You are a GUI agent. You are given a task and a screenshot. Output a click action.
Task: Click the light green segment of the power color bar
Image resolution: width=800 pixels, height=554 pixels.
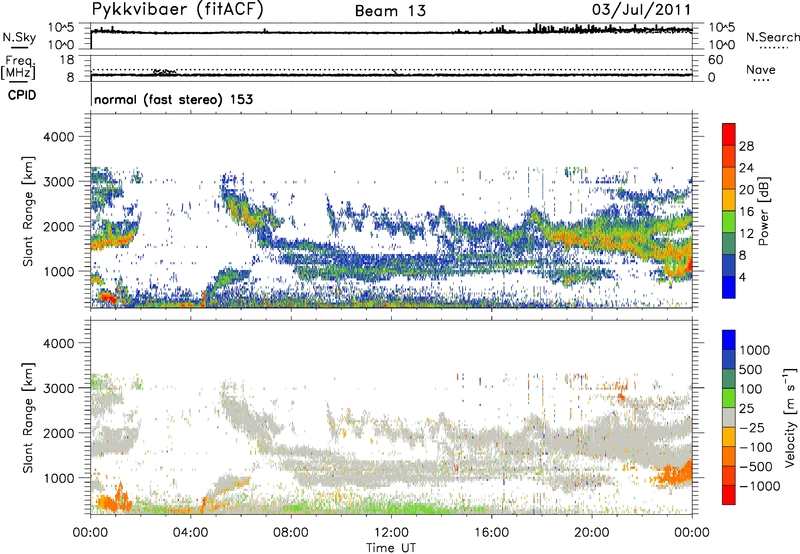729,222
